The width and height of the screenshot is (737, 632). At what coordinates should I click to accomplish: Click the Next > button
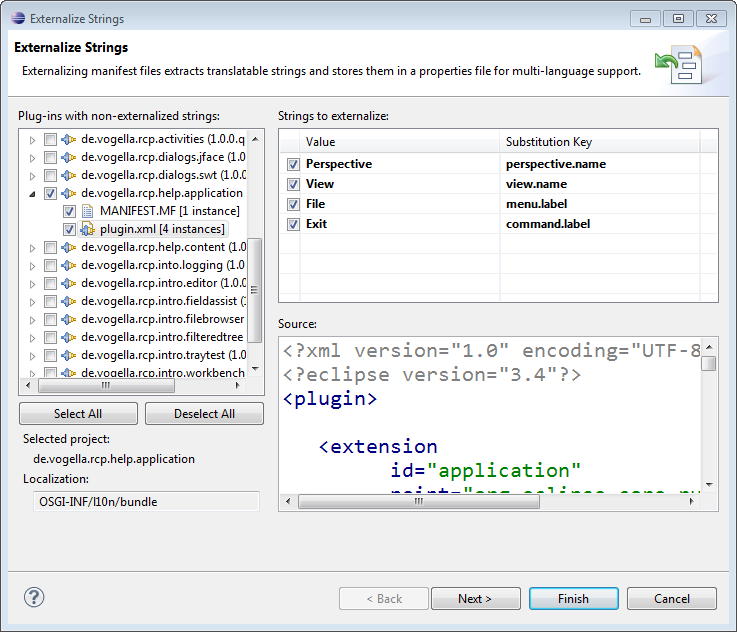click(476, 599)
